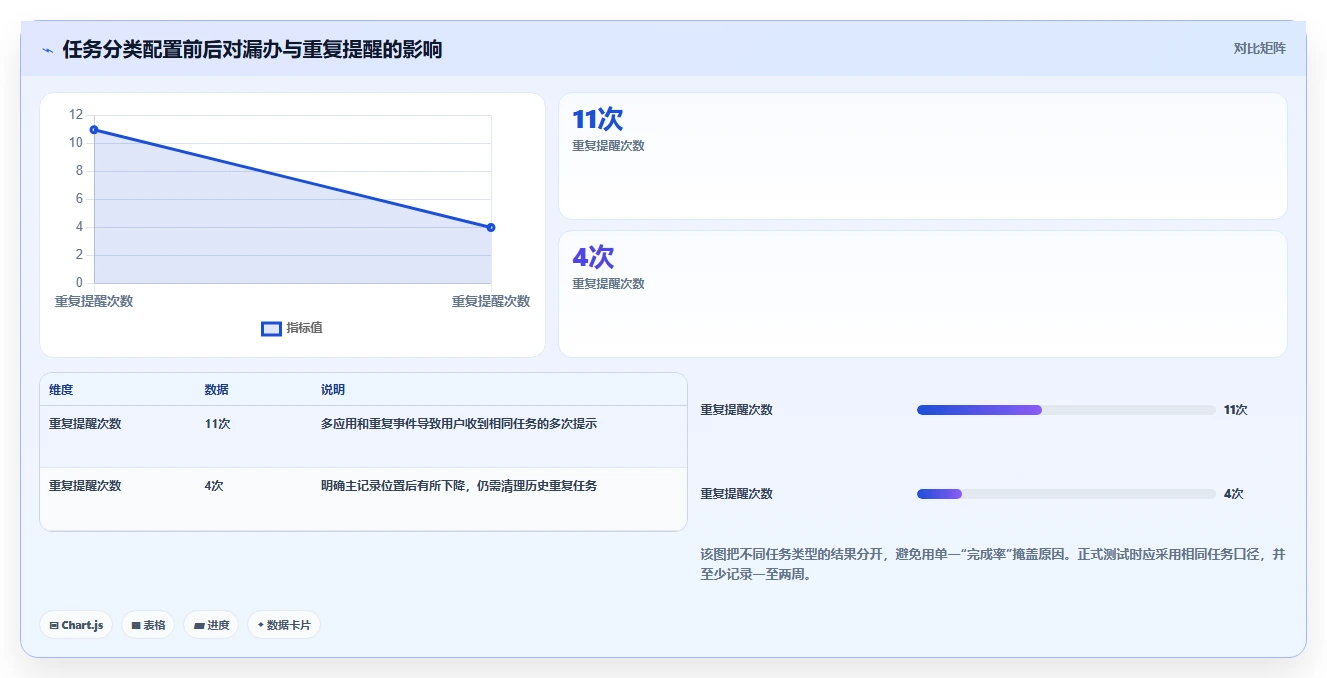This screenshot has width=1327, height=678.
Task: Click the 重复提醒次数 label of the 11次 progress bar
Action: (x=736, y=410)
